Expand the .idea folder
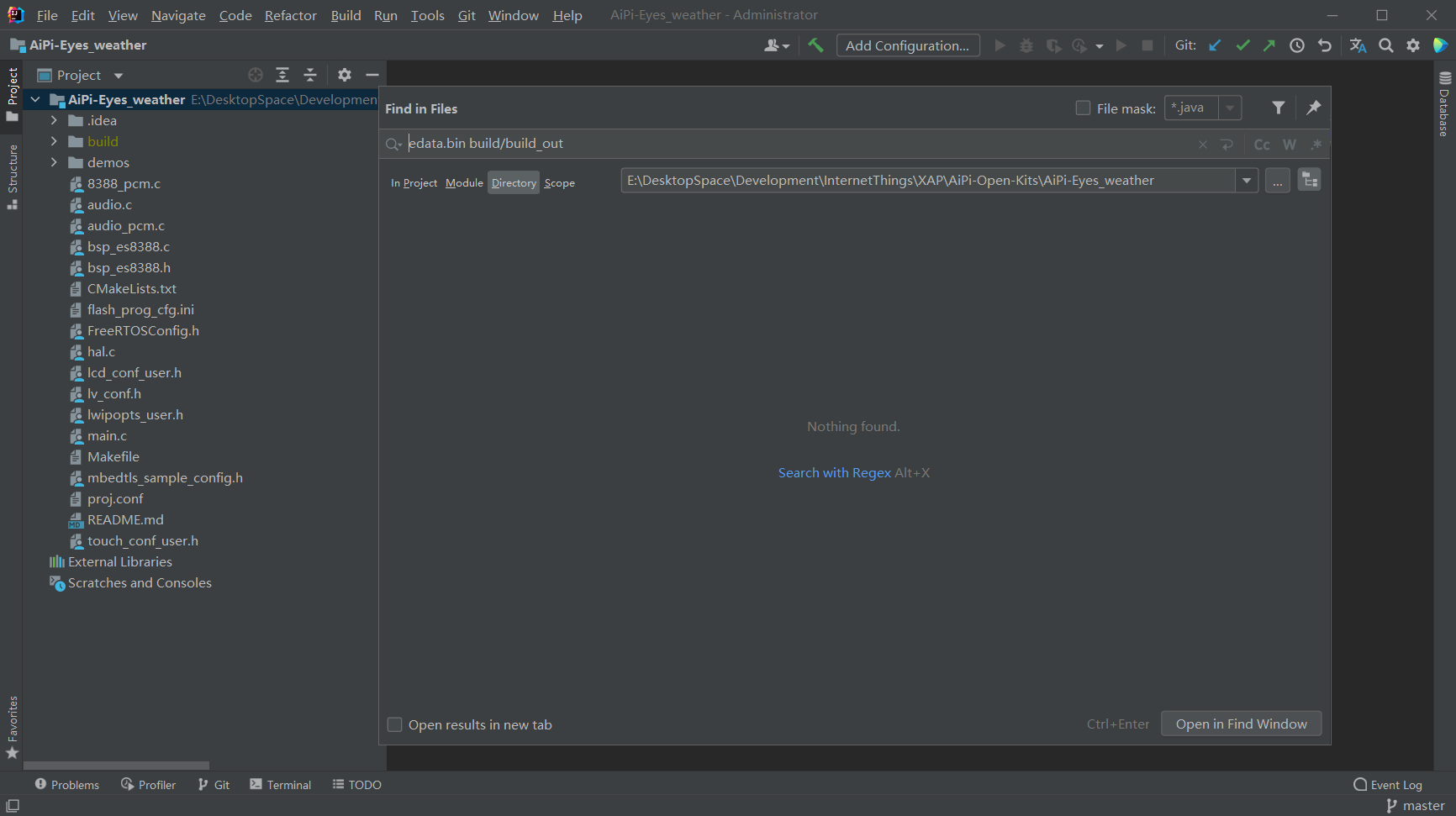The width and height of the screenshot is (1456, 816). coord(54,120)
